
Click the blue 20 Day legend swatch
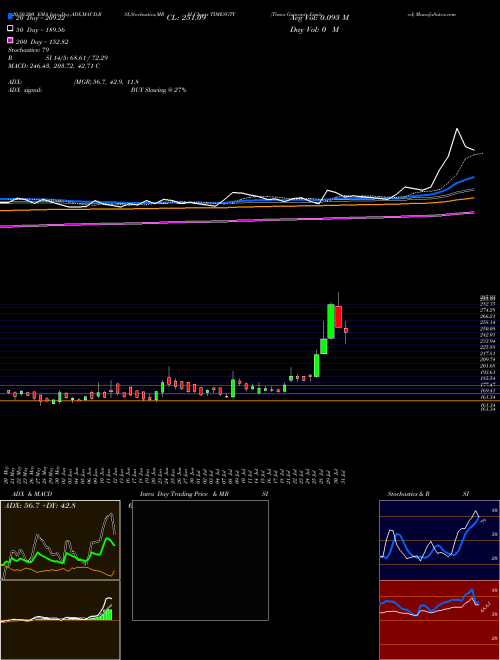[10, 17]
